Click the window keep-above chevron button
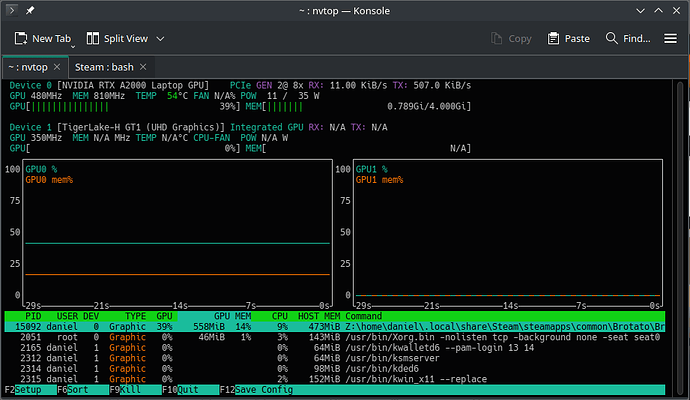This screenshot has width=690, height=400. pyautogui.click(x=658, y=11)
